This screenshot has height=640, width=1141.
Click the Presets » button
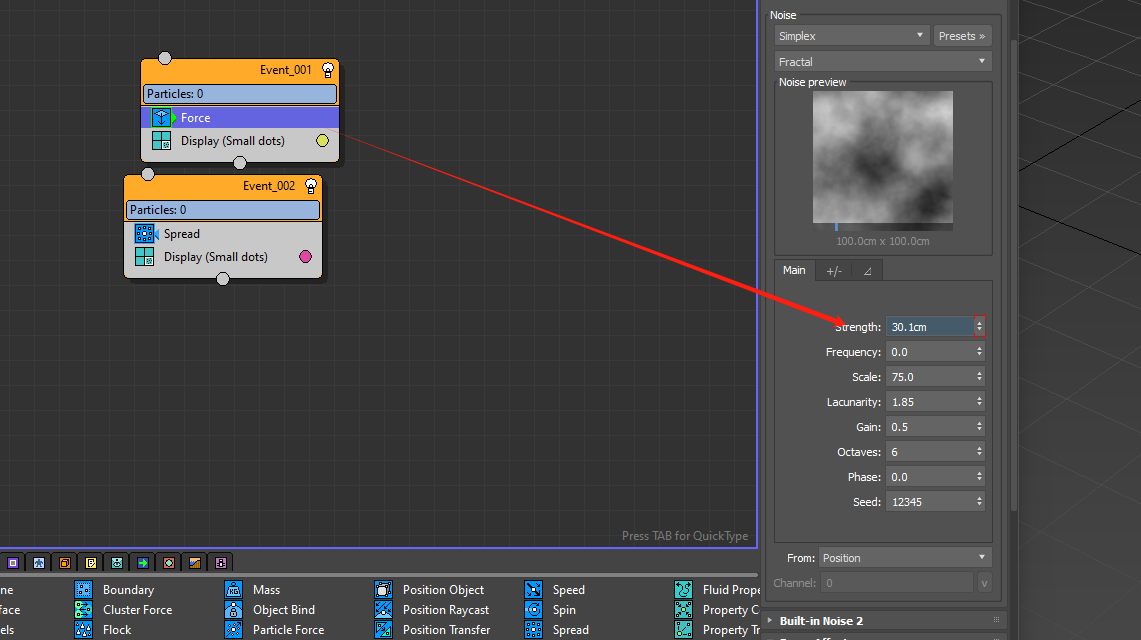click(962, 36)
